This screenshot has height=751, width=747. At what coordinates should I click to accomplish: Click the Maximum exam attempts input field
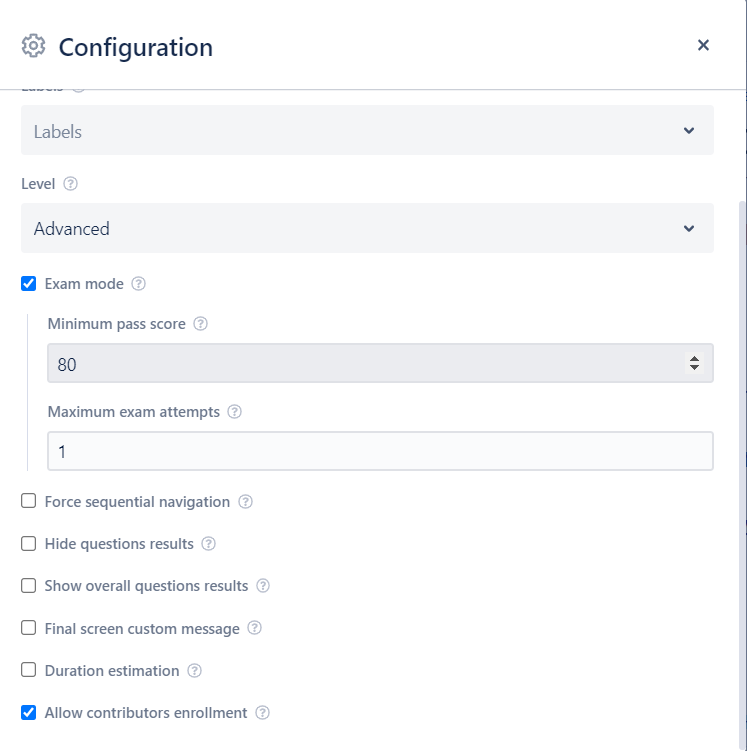(x=380, y=452)
